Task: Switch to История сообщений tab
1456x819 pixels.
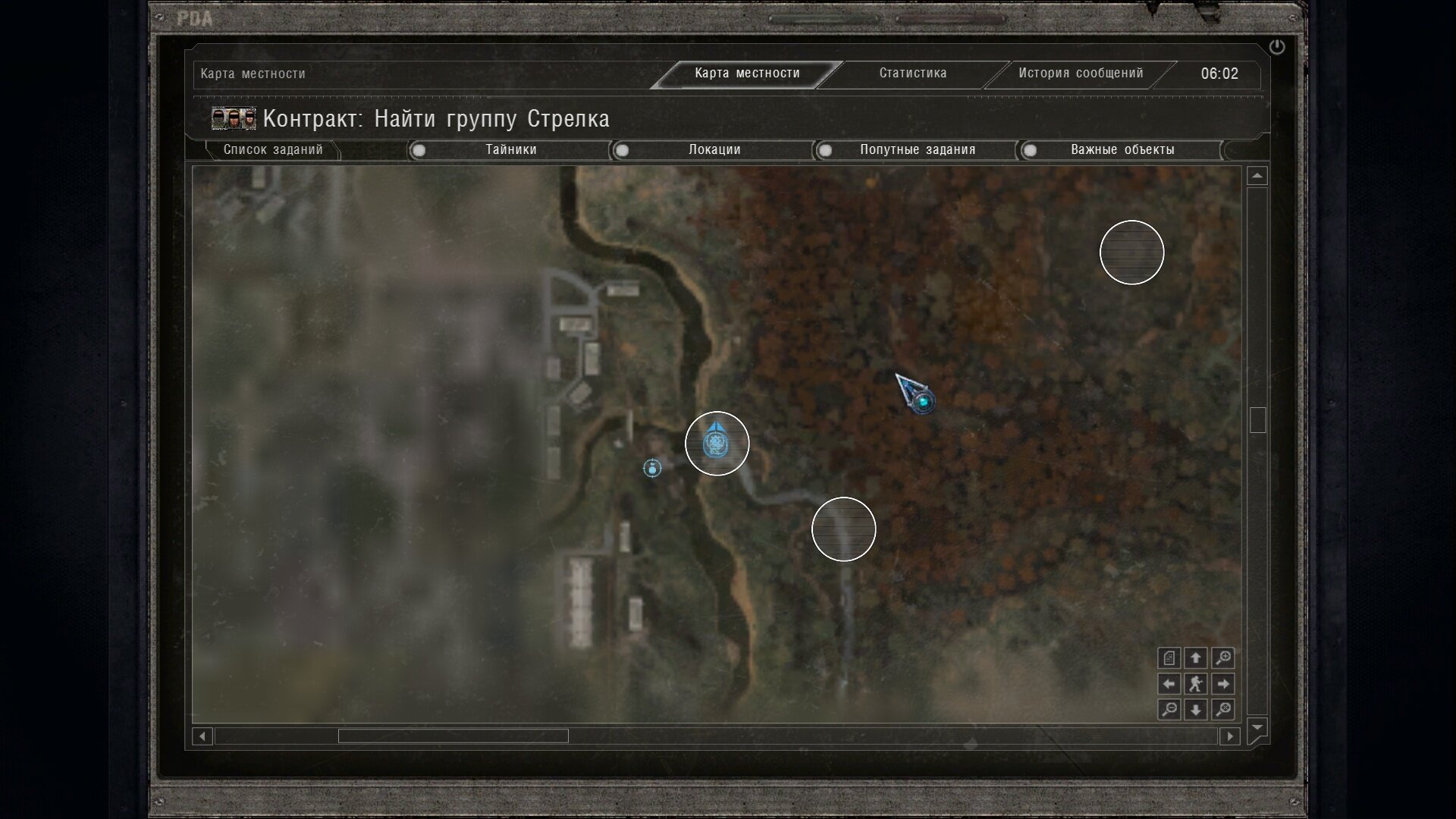Action: (1080, 74)
